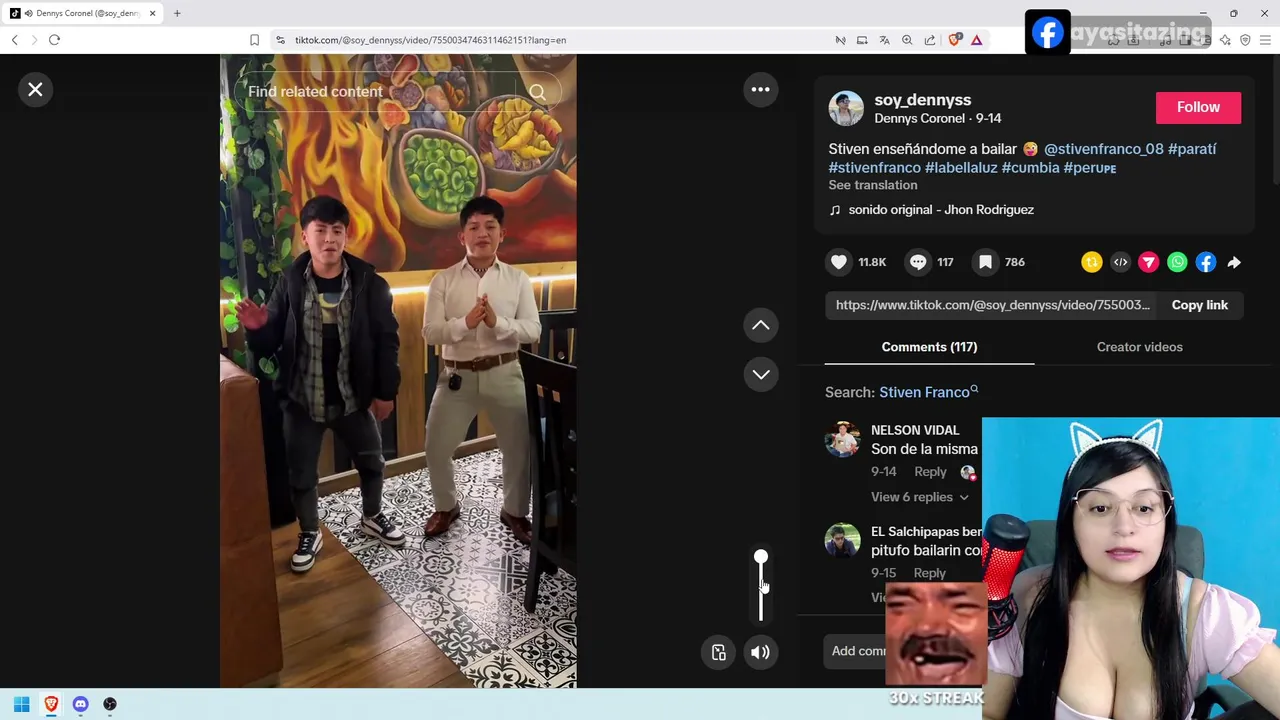The image size is (1280, 720).
Task: Click the search magnifier in the video
Action: [x=537, y=92]
